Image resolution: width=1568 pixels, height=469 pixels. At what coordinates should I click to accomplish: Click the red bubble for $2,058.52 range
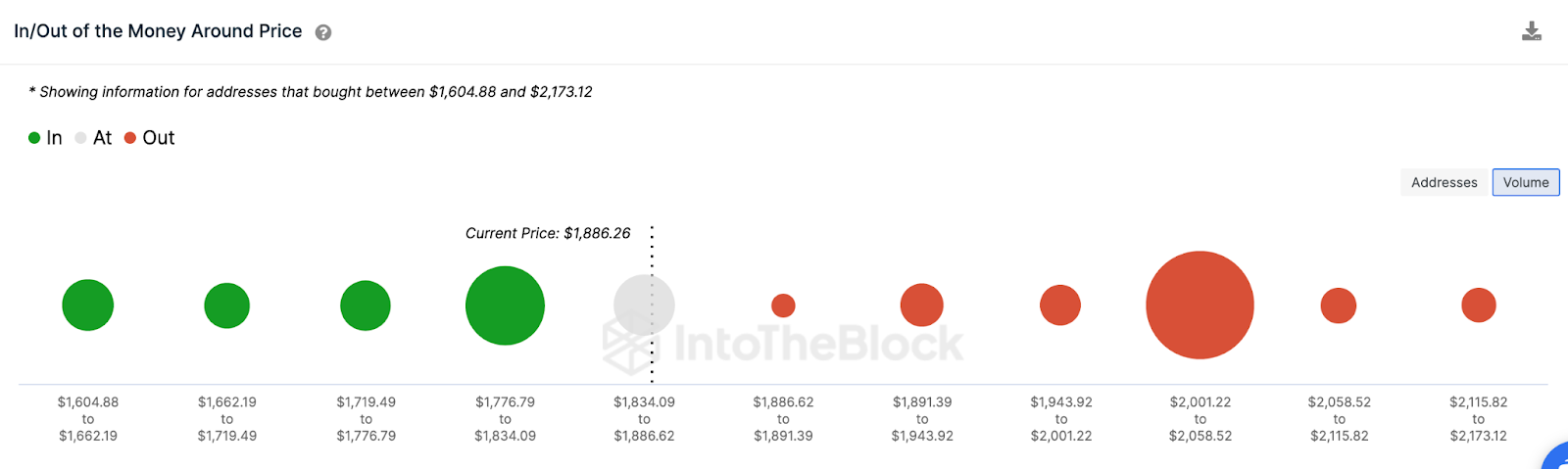click(1339, 305)
